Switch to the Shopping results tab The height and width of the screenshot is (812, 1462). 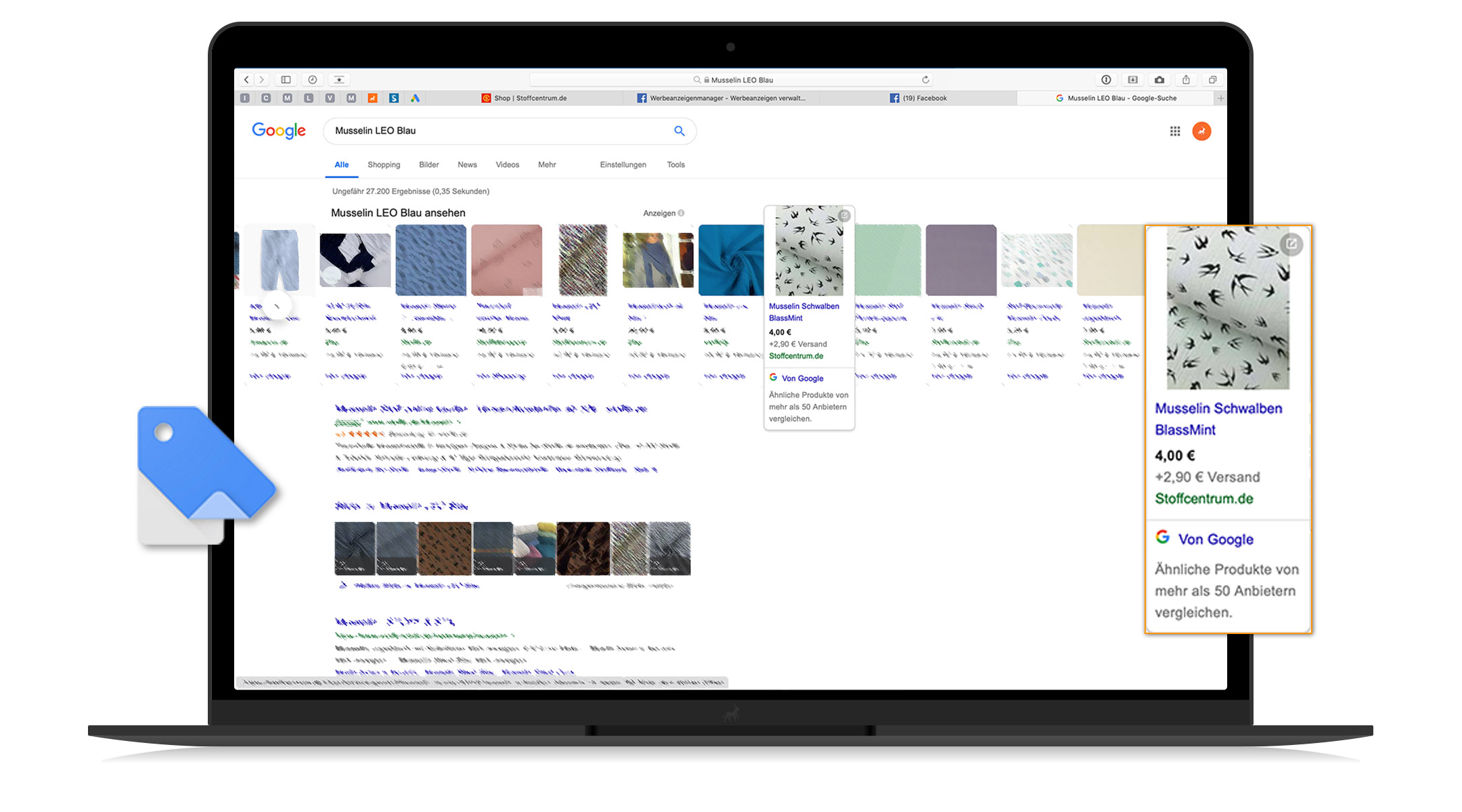click(384, 165)
